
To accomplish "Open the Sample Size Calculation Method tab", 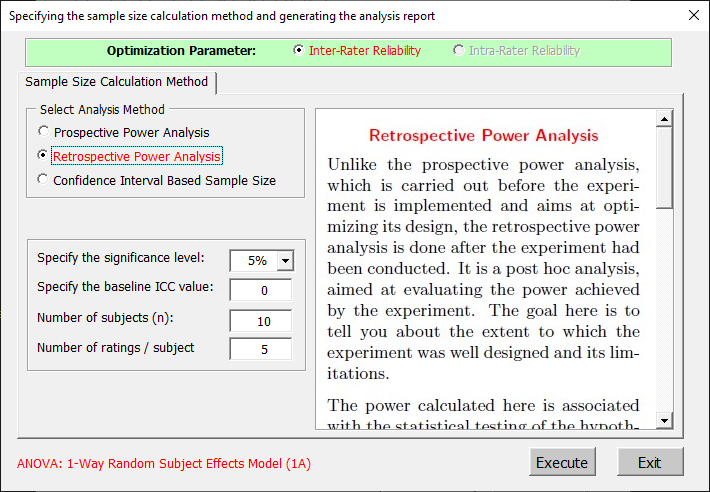I will click(117, 82).
